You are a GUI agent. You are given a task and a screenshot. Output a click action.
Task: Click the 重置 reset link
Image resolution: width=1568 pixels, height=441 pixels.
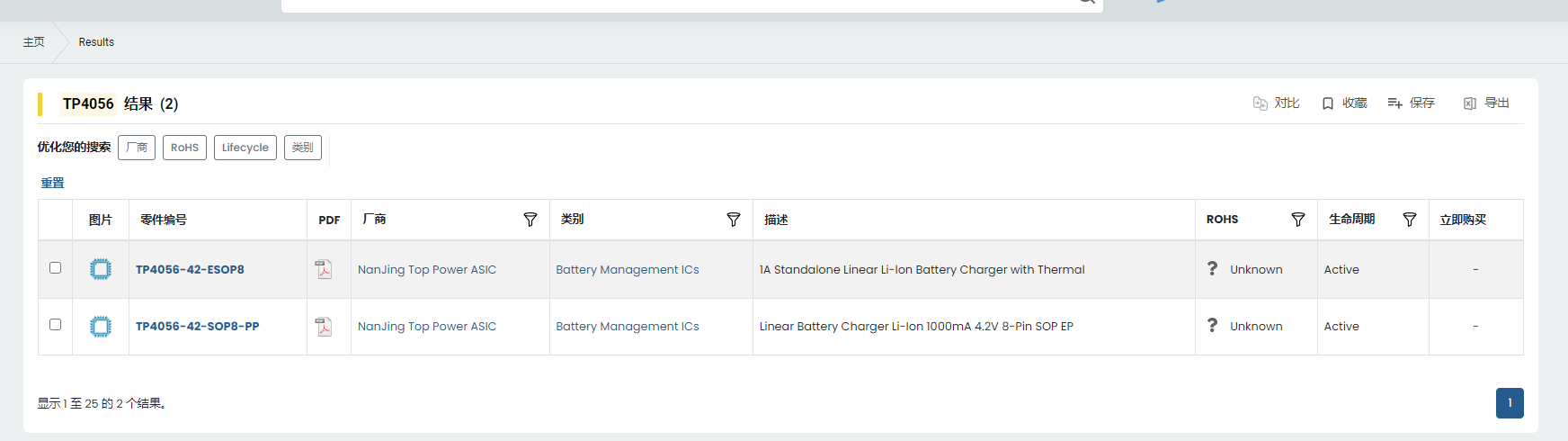pyautogui.click(x=52, y=183)
